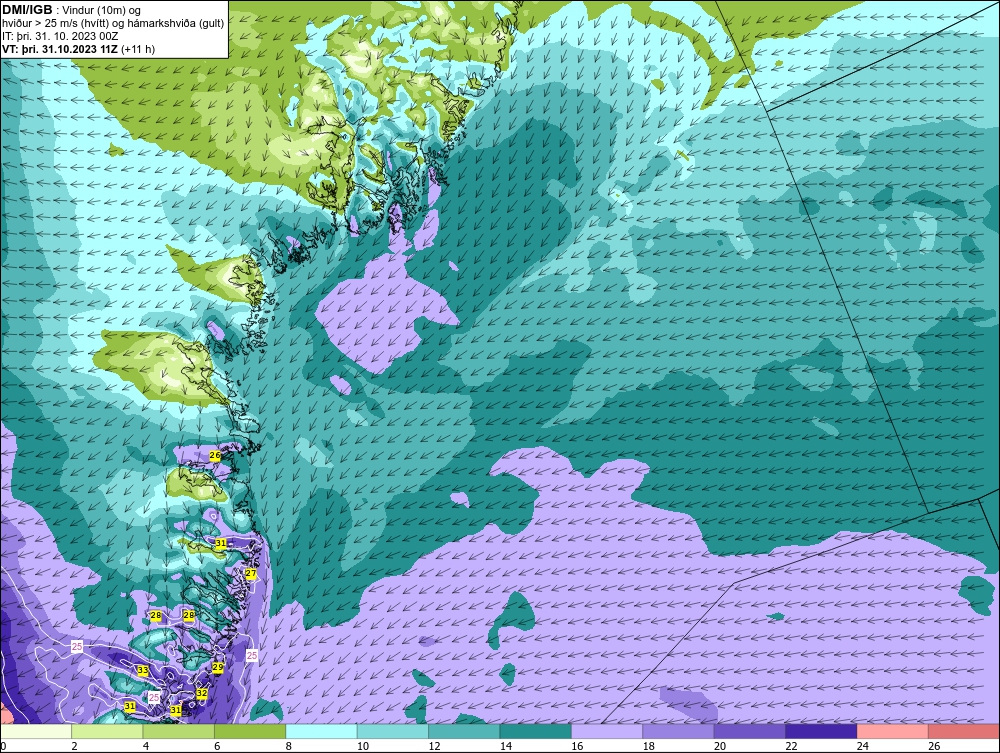Click the 12–14 m/s teal legend swatch
1000x753 pixels.
pos(464,731)
